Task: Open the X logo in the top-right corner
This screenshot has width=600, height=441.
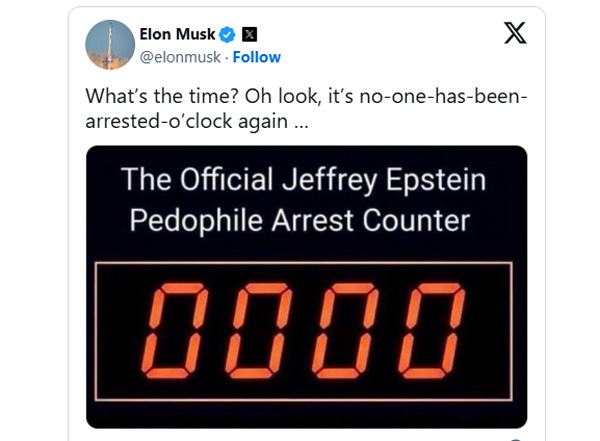Action: 514,34
